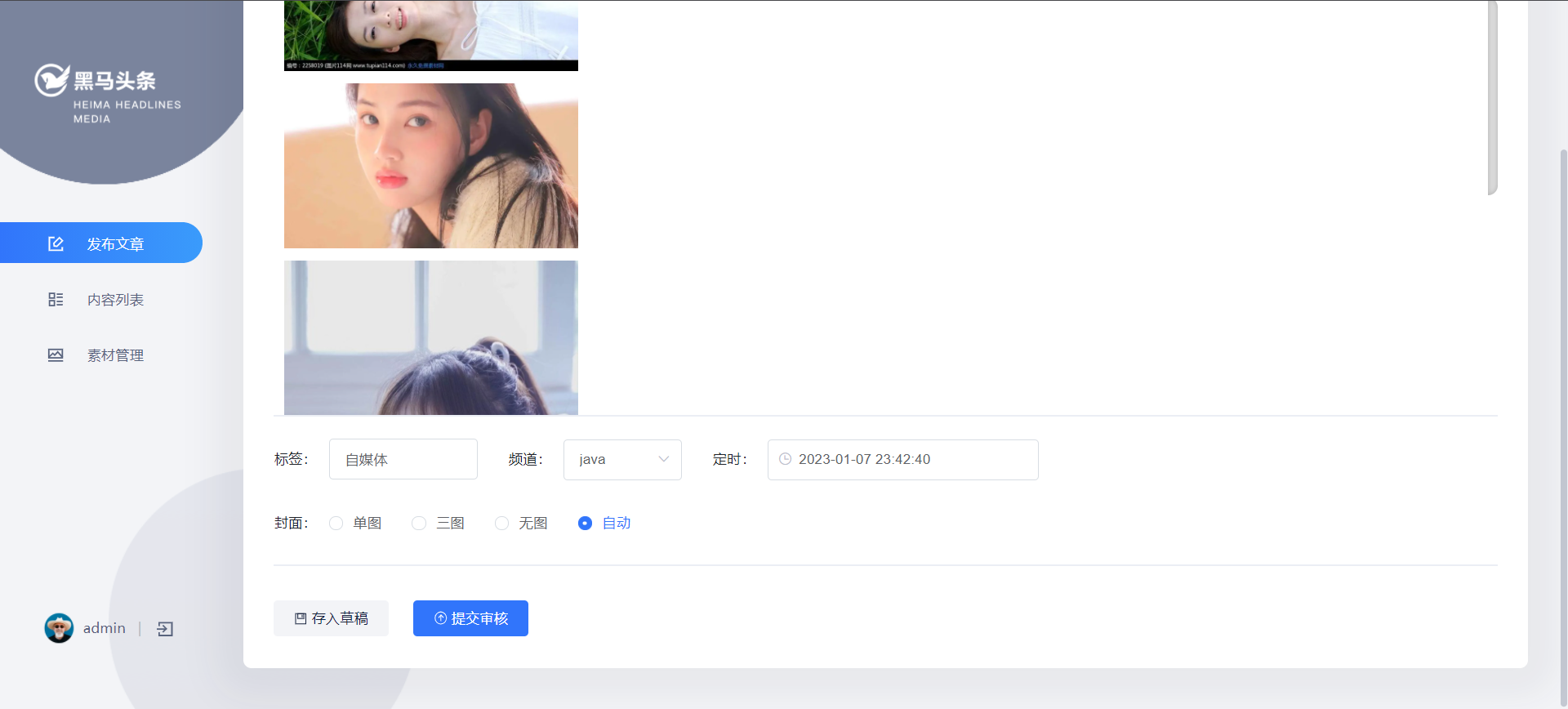Viewport: 1568px width, 709px height.
Task: Click the woman in beige sweater image
Action: click(431, 166)
